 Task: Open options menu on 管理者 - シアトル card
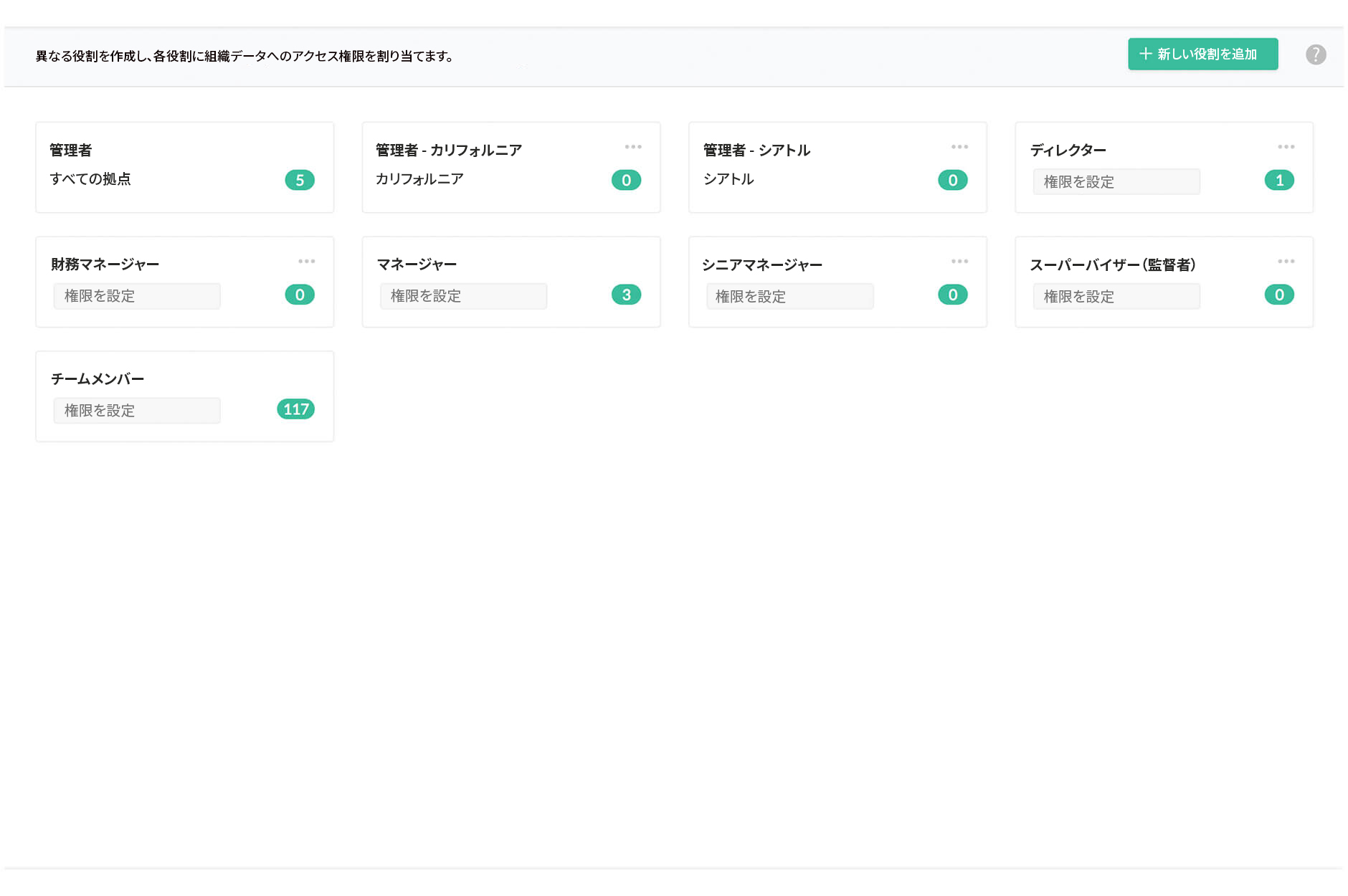[960, 147]
